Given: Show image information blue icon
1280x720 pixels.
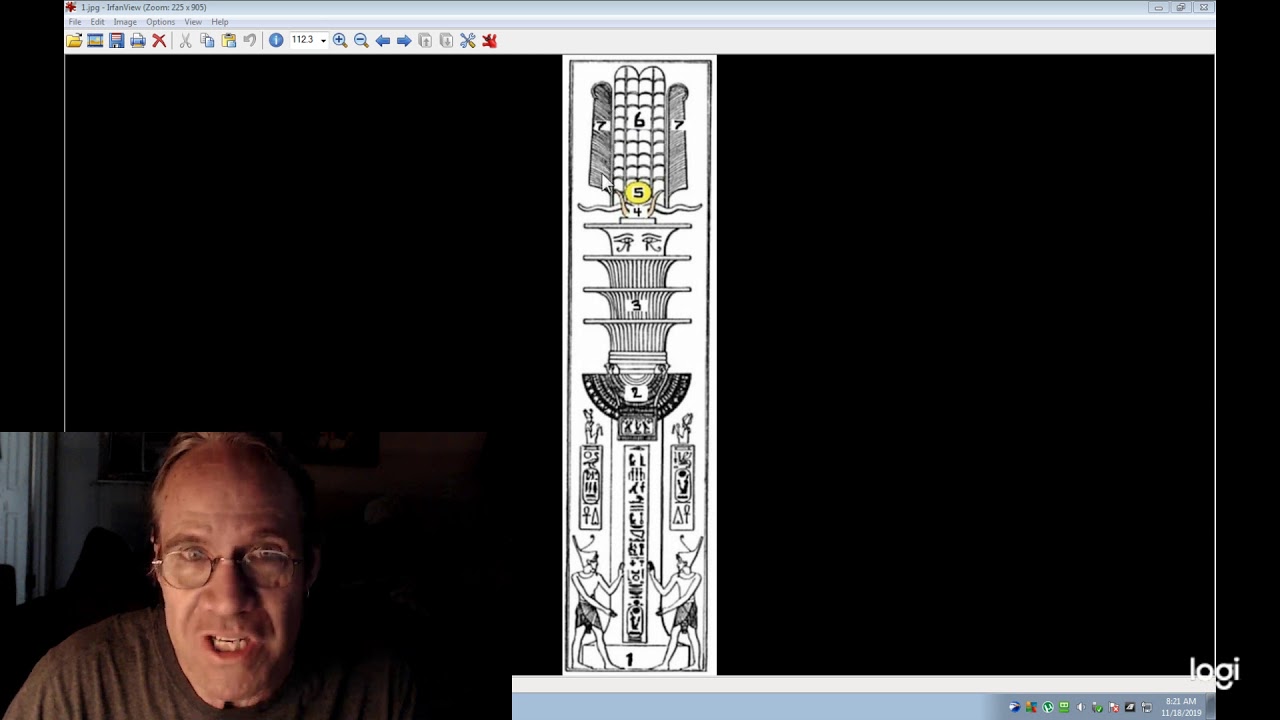Looking at the screenshot, I should (x=276, y=40).
